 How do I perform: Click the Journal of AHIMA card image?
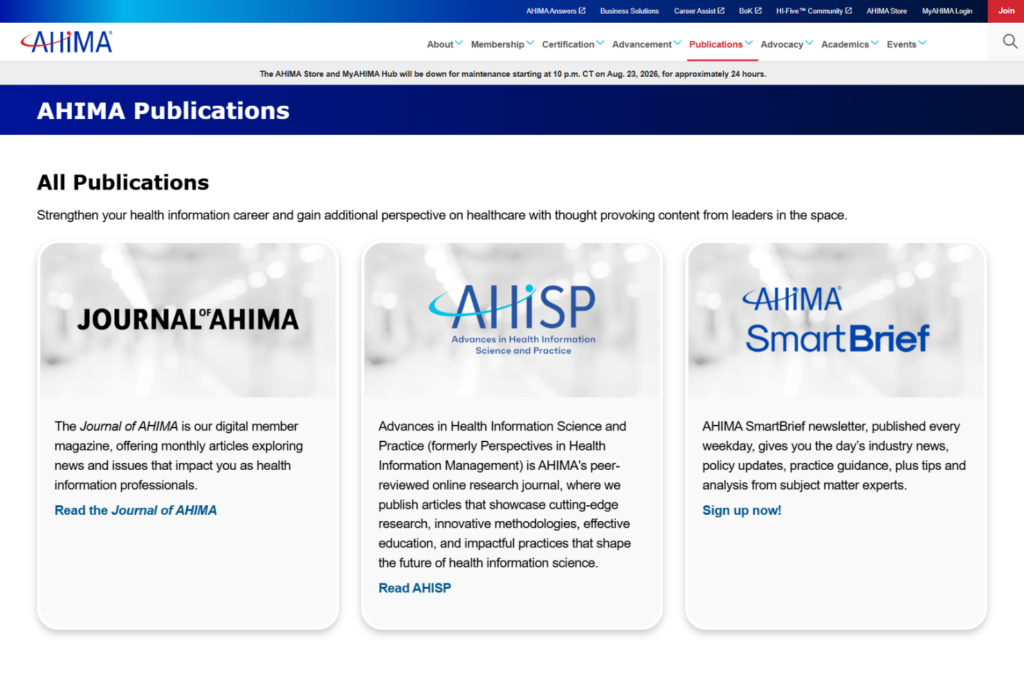188,320
